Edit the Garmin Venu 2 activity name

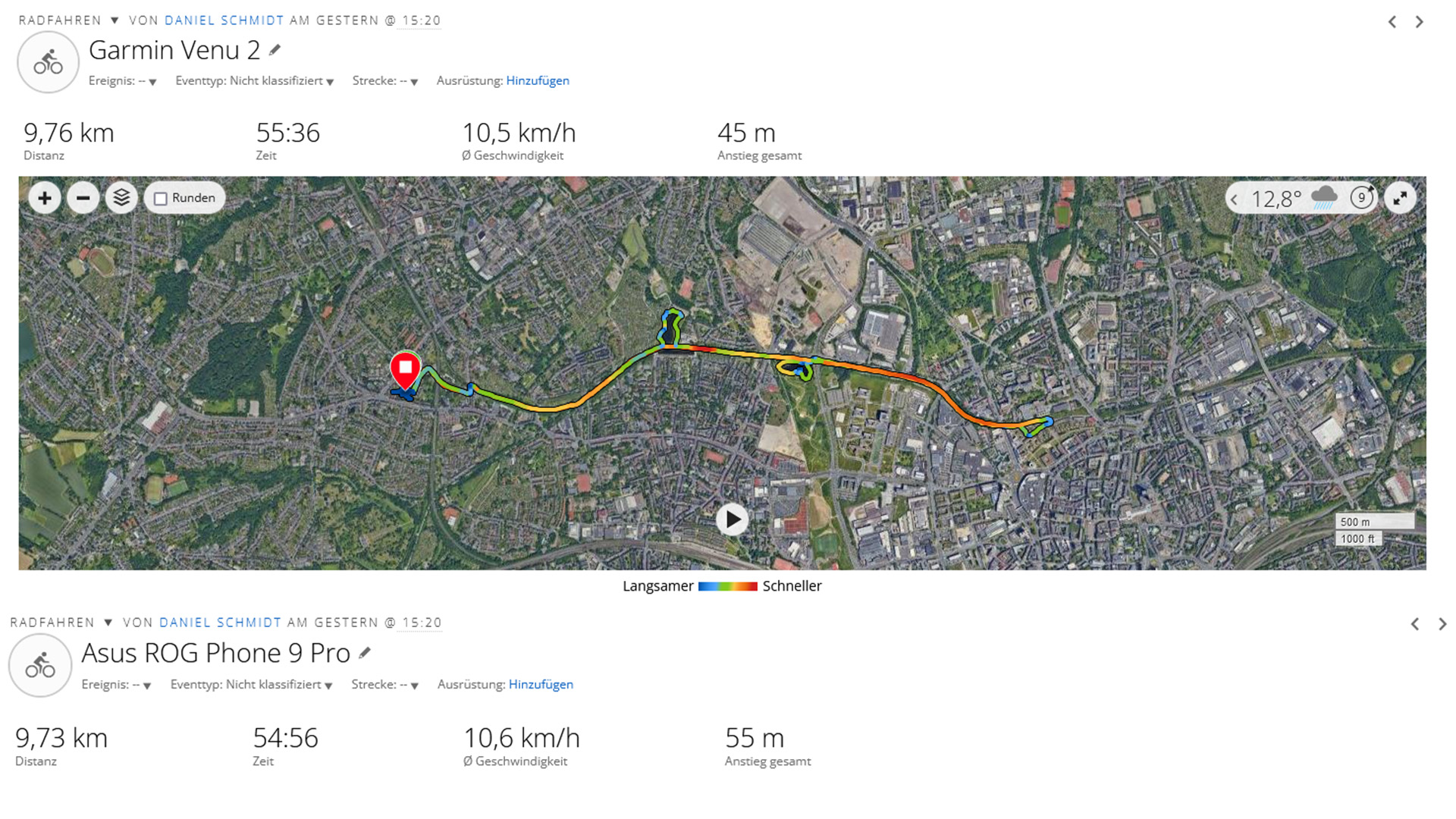pyautogui.click(x=275, y=50)
